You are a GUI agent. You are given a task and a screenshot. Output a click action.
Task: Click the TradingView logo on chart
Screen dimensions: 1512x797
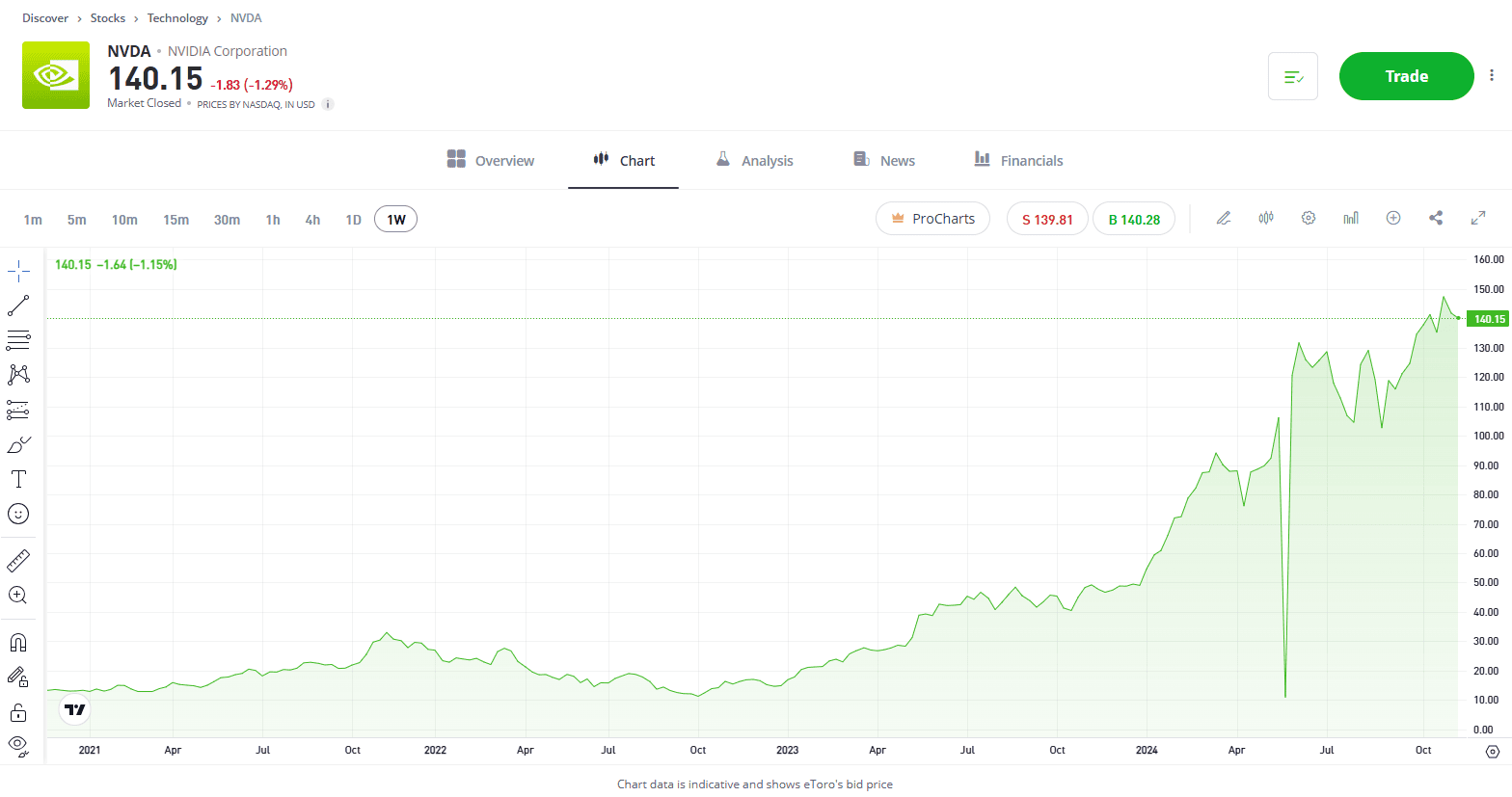click(x=74, y=710)
